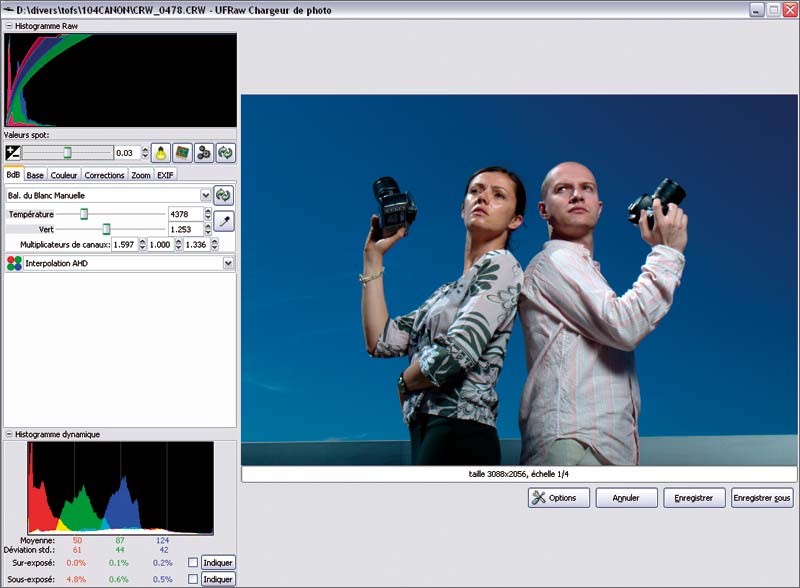
Task: Collapse the Histogramme dynamique section
Action: point(9,435)
